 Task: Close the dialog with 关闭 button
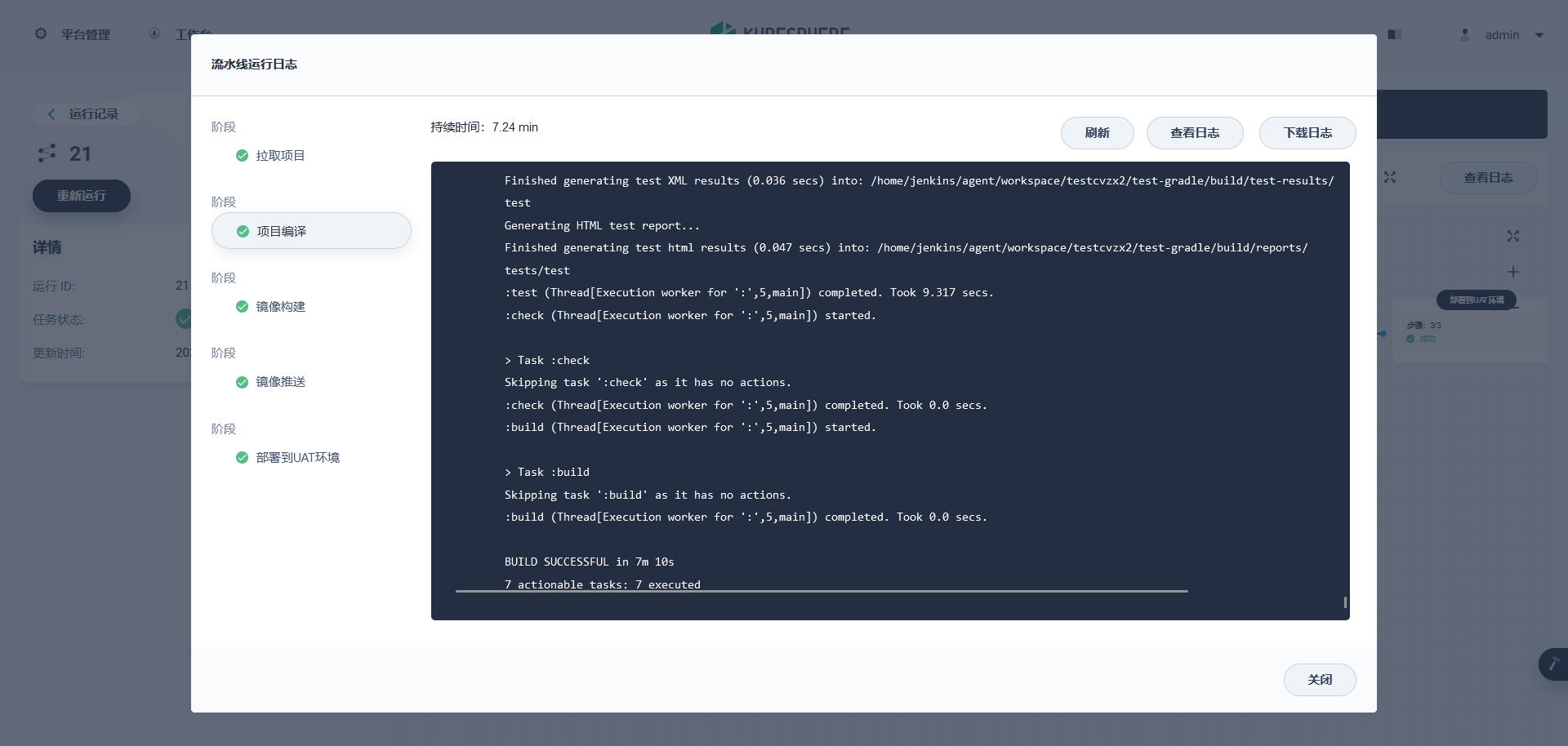[x=1320, y=680]
